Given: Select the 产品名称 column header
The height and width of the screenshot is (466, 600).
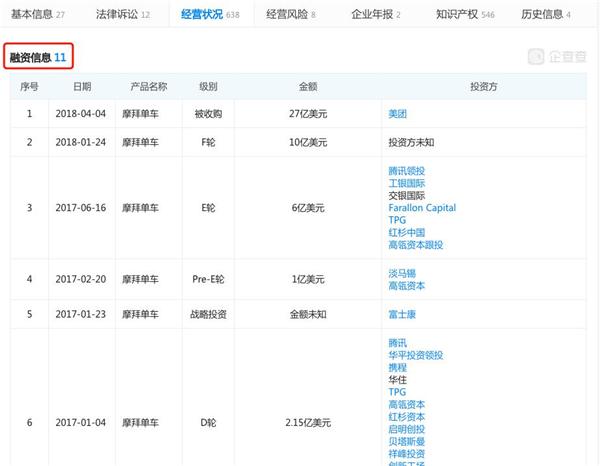Looking at the screenshot, I should coord(149,86).
